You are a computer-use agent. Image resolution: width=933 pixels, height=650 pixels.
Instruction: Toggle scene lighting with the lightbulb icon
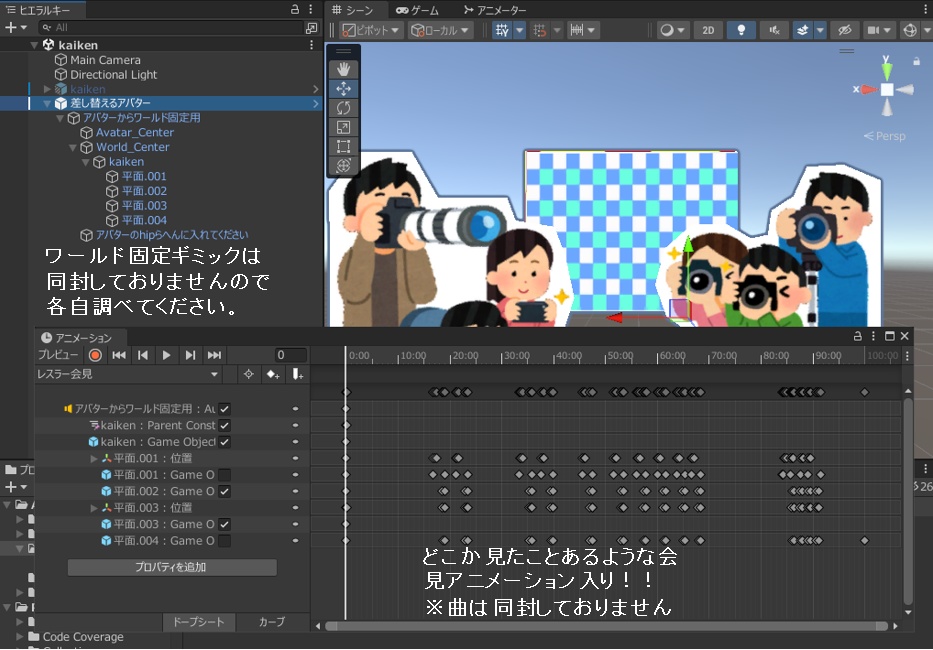[x=742, y=30]
